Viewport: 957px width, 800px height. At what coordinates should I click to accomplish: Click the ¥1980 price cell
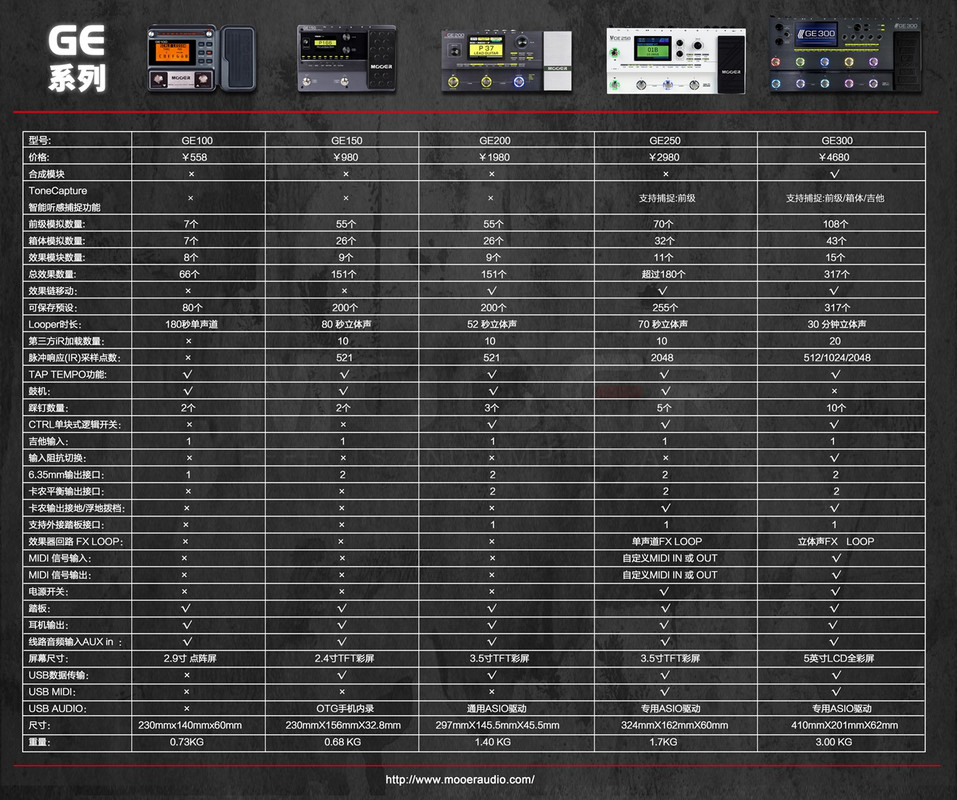click(x=494, y=157)
